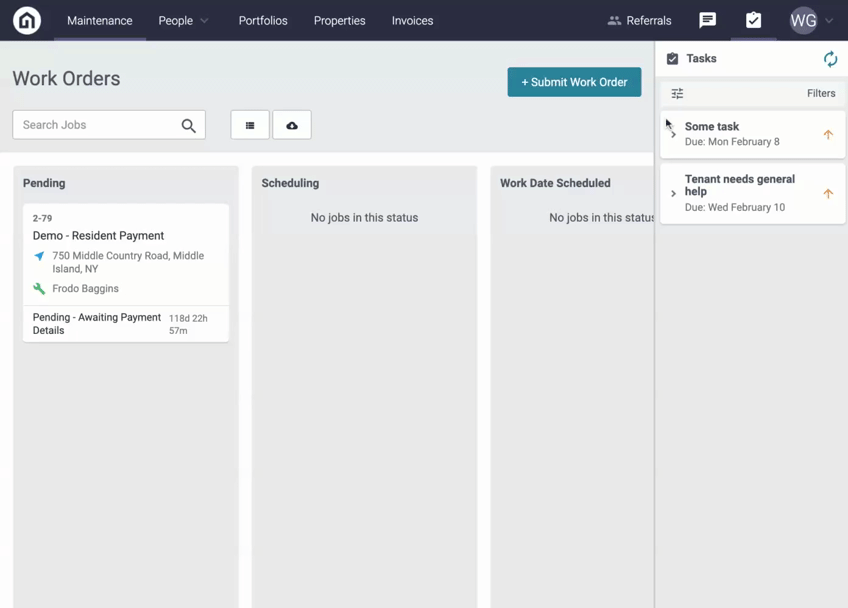Expand the Some task chevron
This screenshot has height=608, width=848.
673,134
